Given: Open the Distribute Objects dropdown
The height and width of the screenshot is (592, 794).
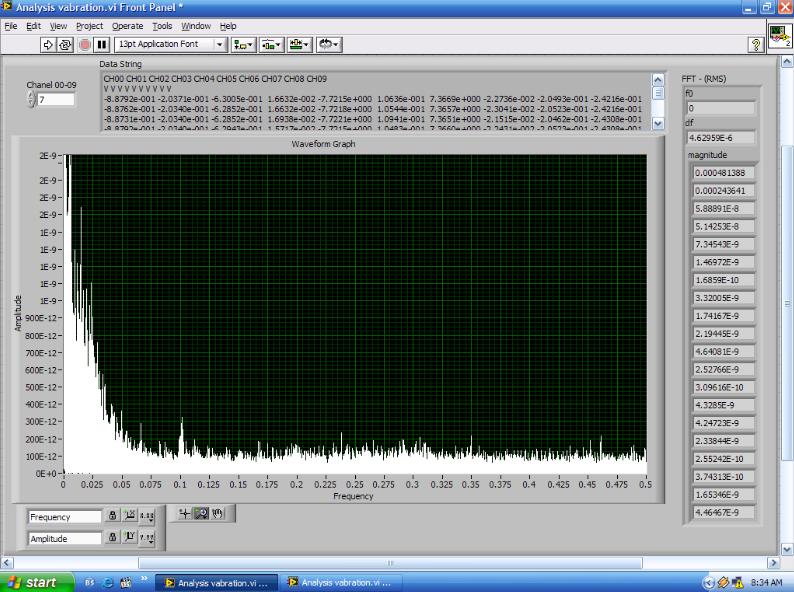Looking at the screenshot, I should 271,45.
